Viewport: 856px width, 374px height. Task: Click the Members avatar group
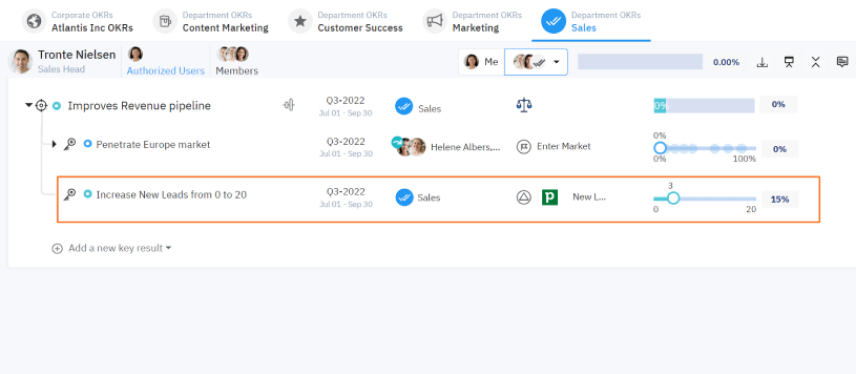233,54
